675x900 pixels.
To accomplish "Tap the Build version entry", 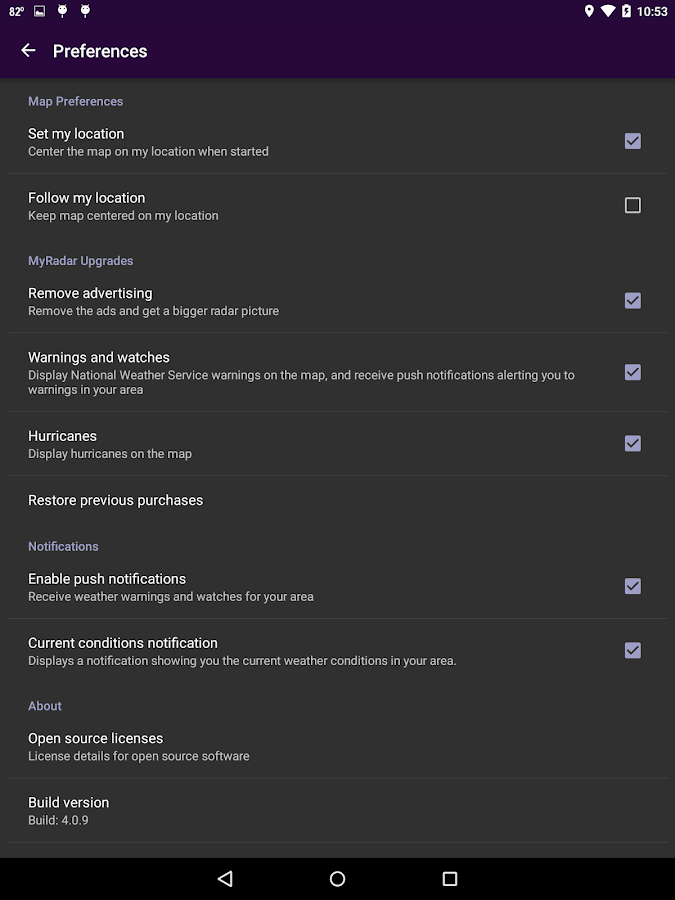I will point(338,810).
